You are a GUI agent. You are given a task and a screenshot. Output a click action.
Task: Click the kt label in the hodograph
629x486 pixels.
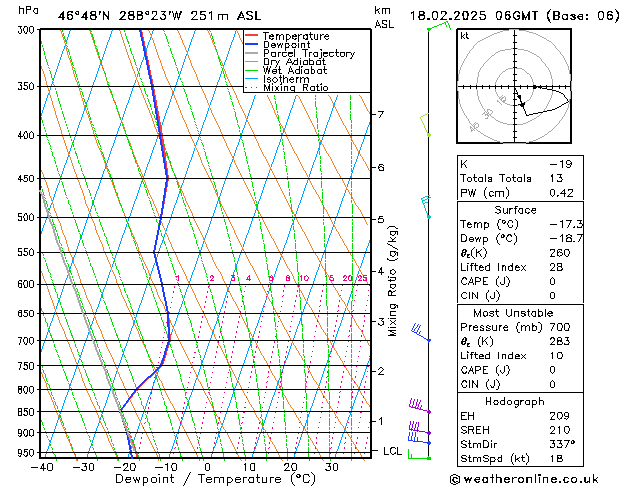pyautogui.click(x=465, y=36)
